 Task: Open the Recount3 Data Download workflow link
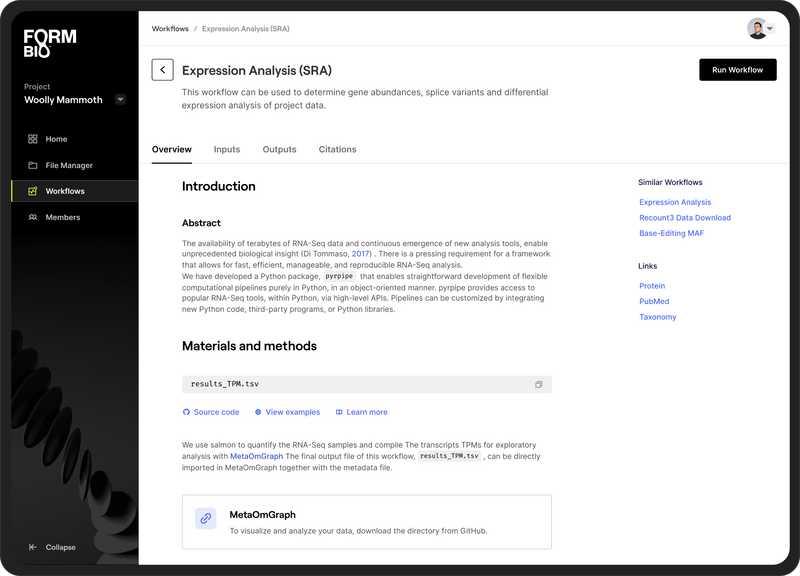[684, 217]
